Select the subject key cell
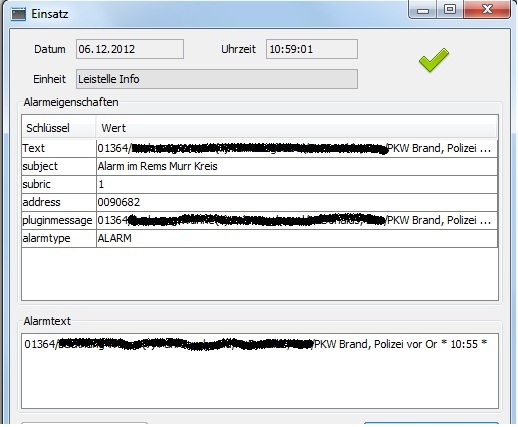The width and height of the screenshot is (518, 427). coord(59,166)
